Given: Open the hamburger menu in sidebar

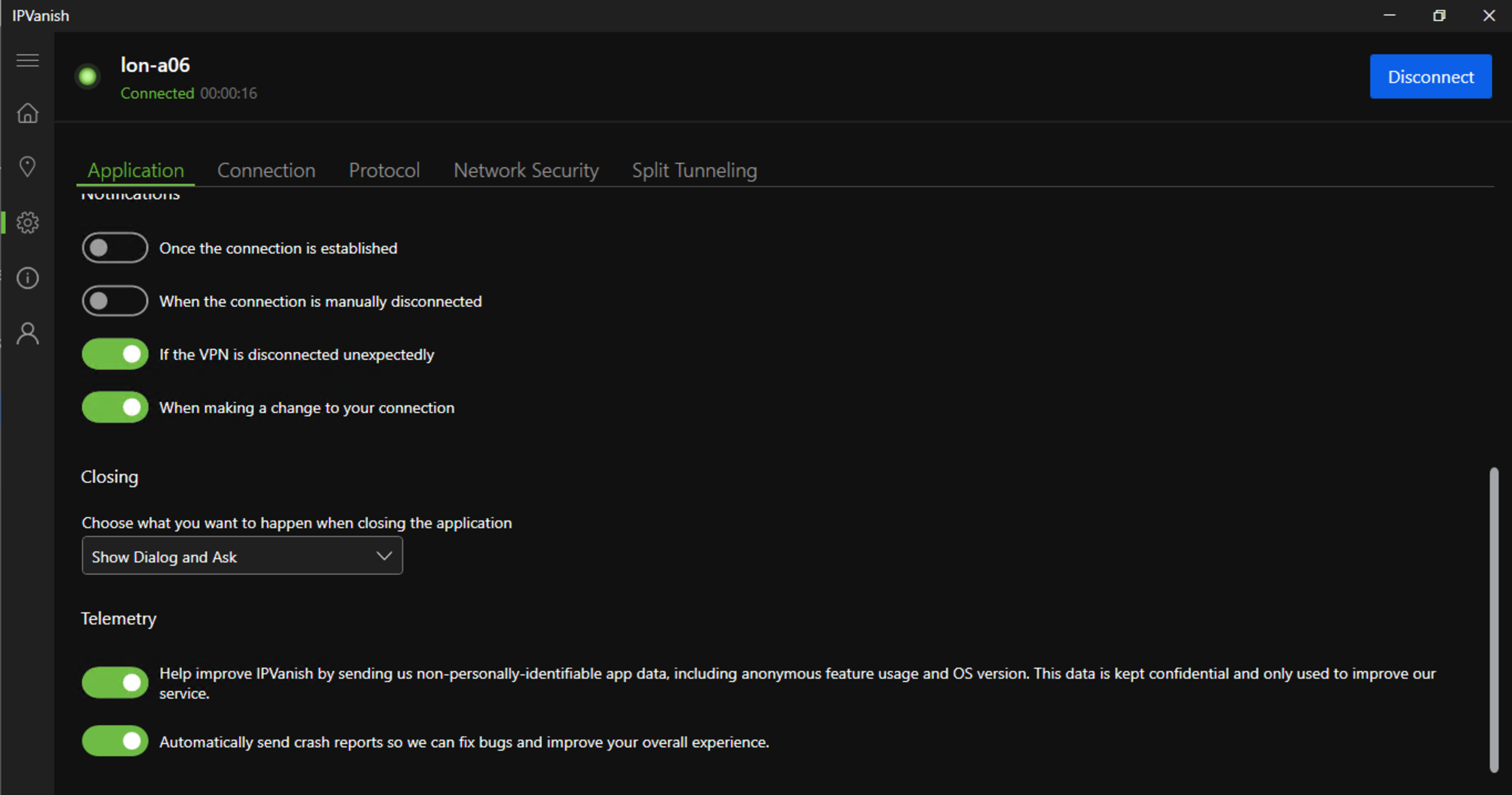Looking at the screenshot, I should pyautogui.click(x=28, y=61).
